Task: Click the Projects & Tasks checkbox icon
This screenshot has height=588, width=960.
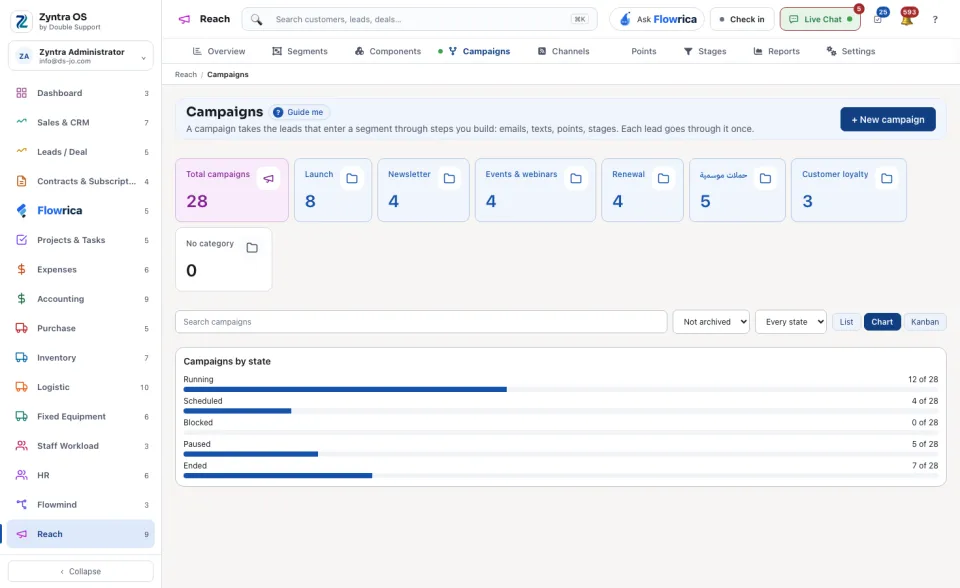Action: pos(21,240)
